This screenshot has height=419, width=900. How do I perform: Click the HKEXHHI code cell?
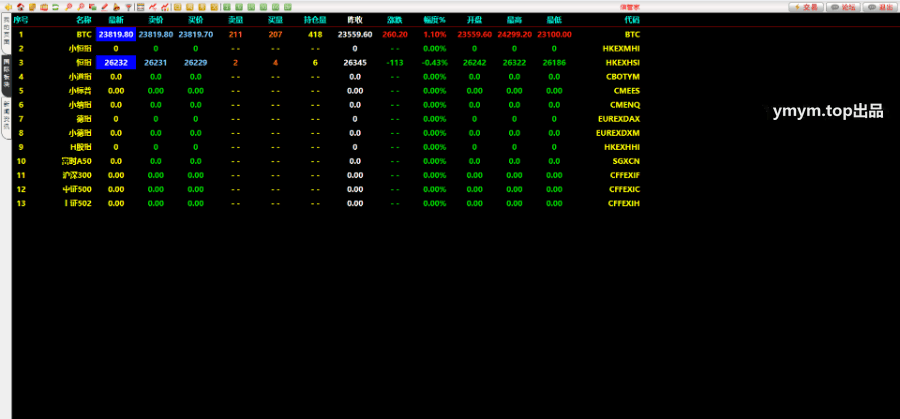(622, 147)
